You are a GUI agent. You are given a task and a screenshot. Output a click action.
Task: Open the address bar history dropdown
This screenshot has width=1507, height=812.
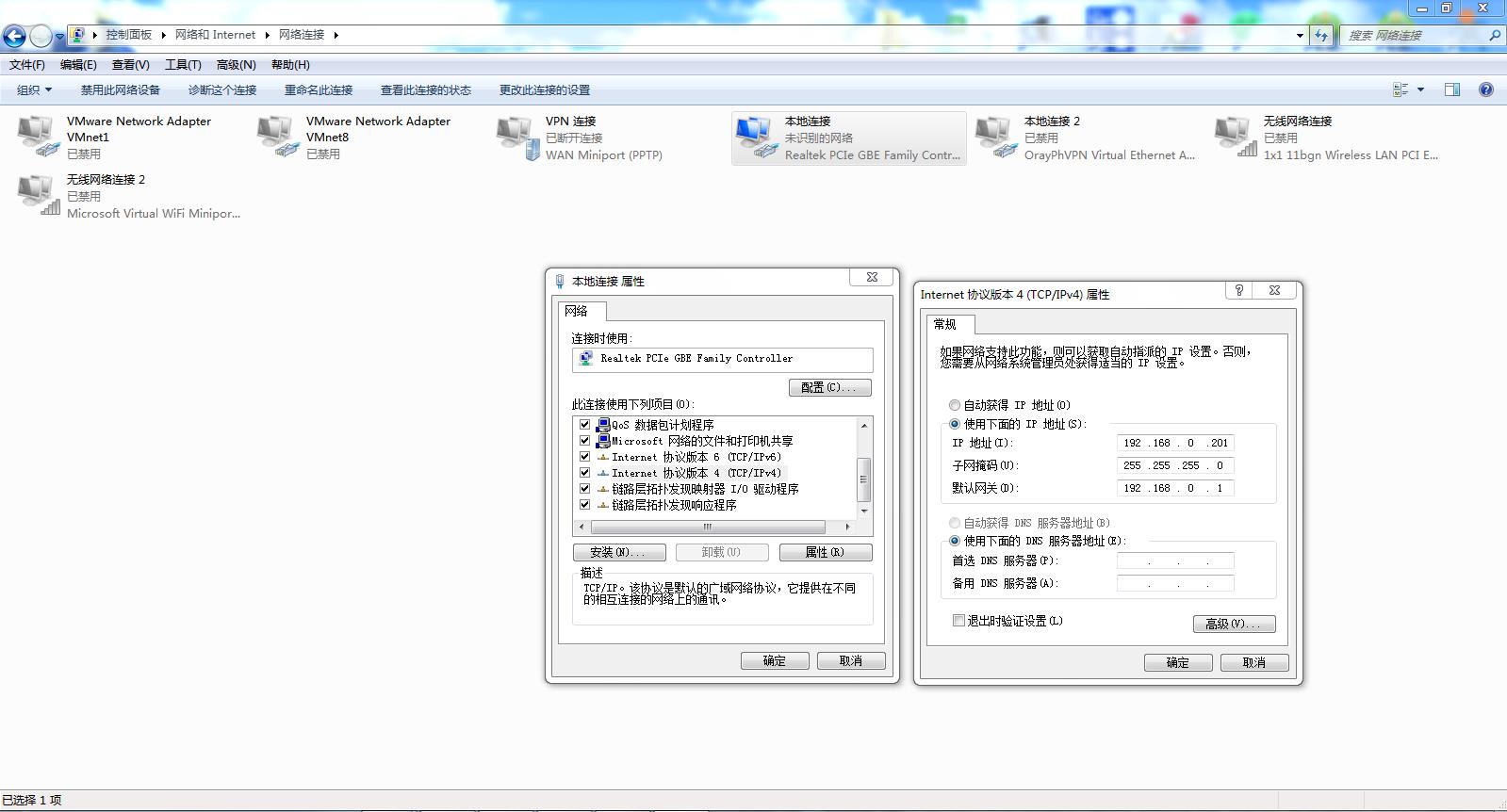1300,35
